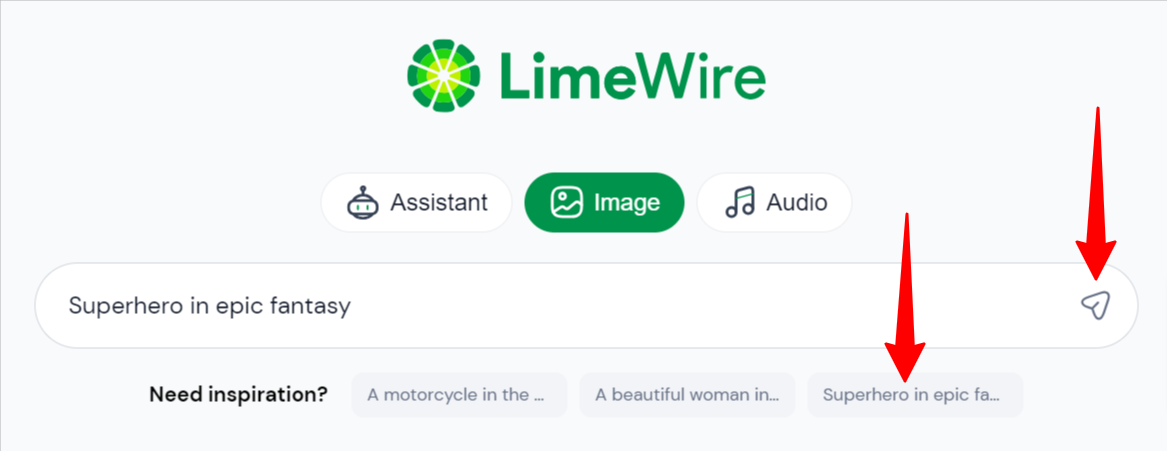The image size is (1167, 451).
Task: Select the Image tab label
Action: click(x=626, y=203)
